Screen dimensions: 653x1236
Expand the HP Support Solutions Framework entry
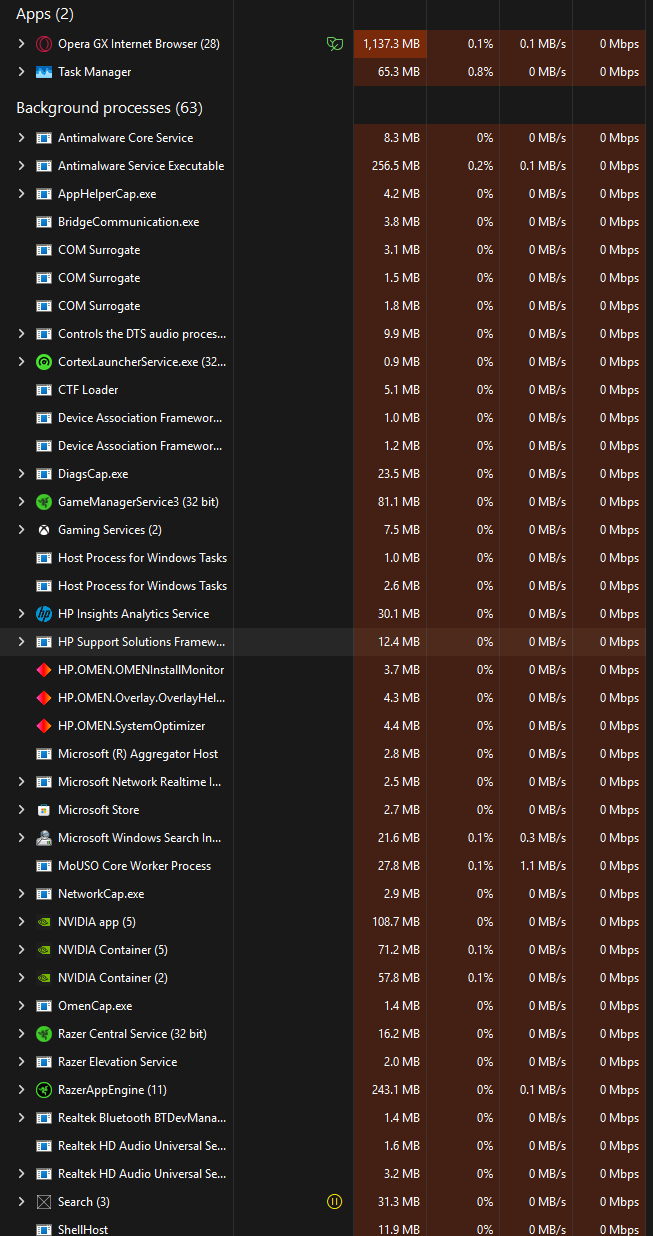click(21, 642)
